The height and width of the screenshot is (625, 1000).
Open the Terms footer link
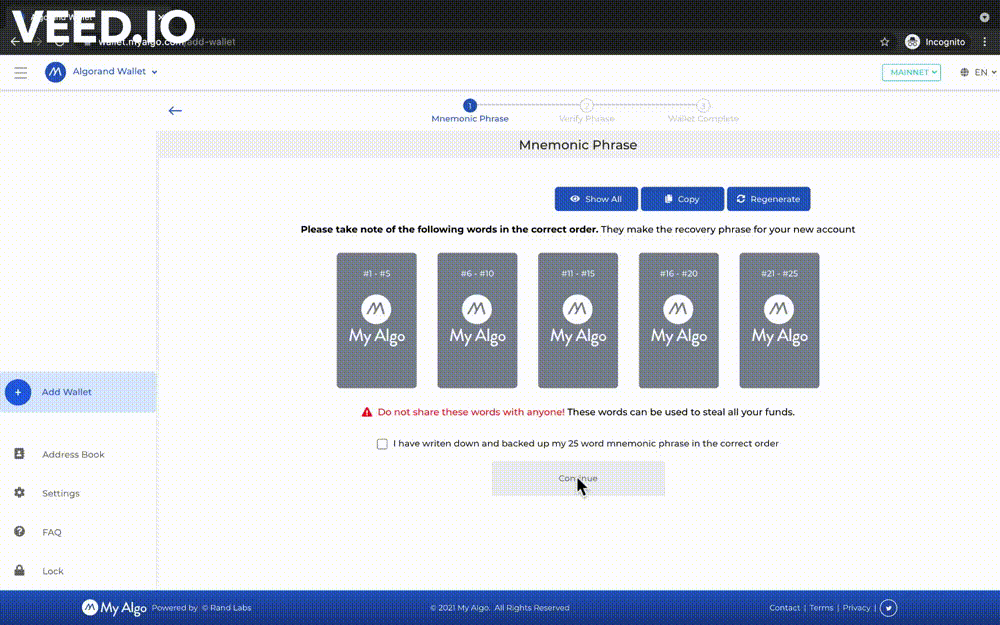pyautogui.click(x=821, y=608)
